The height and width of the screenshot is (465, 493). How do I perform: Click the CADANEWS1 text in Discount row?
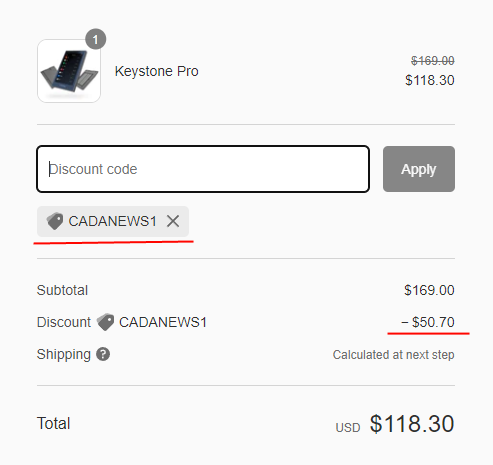(x=163, y=322)
